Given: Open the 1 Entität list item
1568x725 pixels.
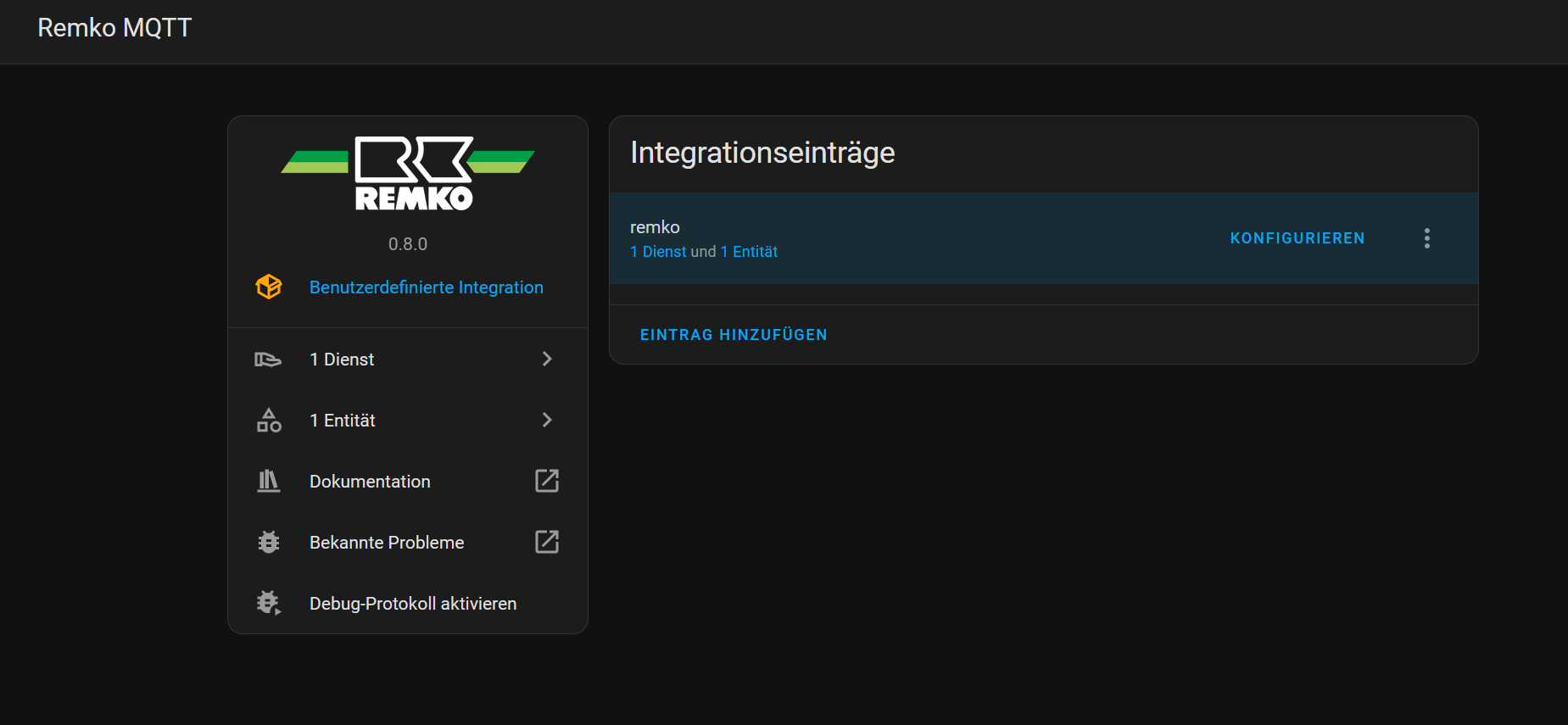Looking at the screenshot, I should click(343, 421).
